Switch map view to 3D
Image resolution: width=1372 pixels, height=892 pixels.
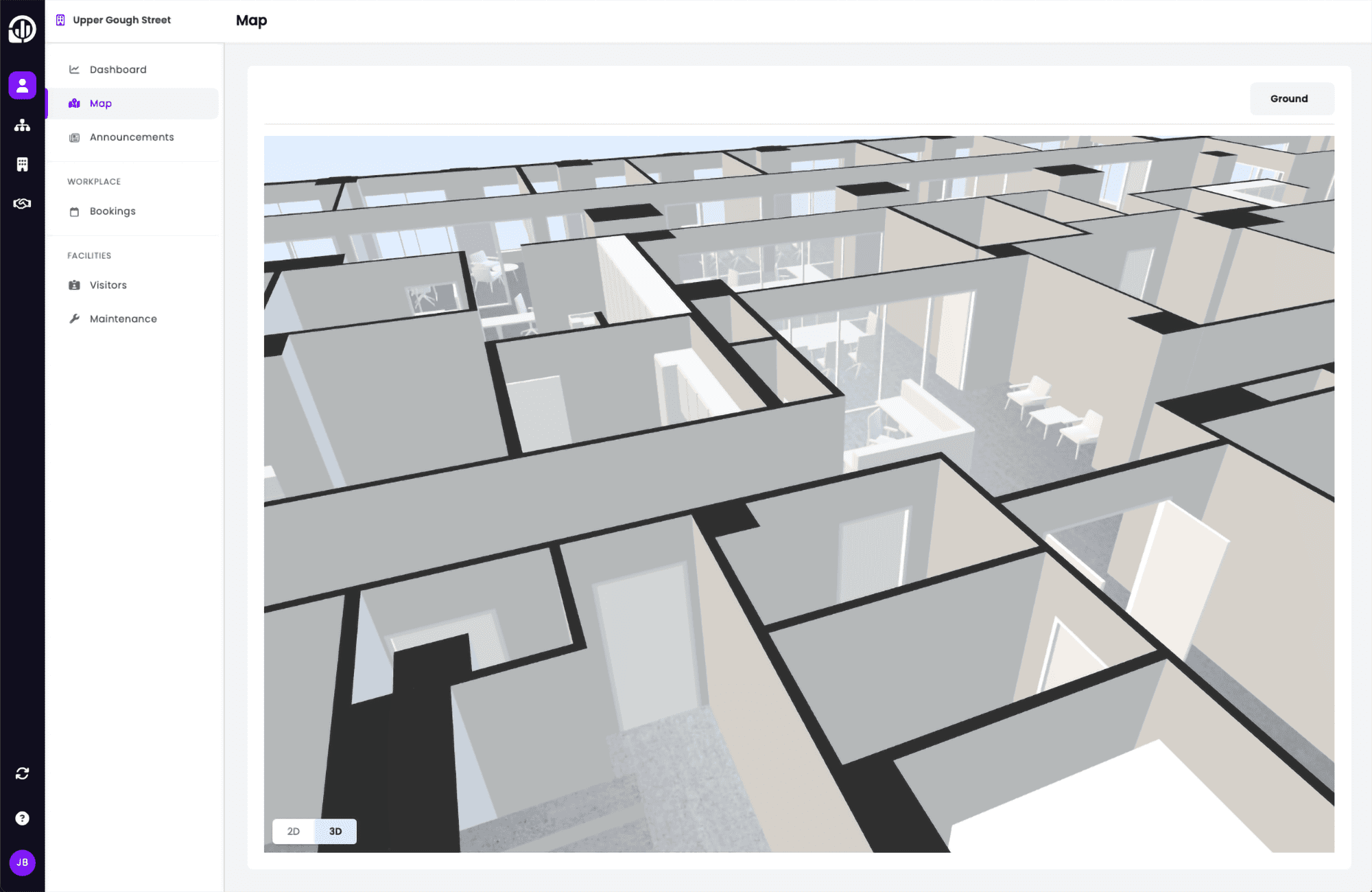pyautogui.click(x=335, y=831)
